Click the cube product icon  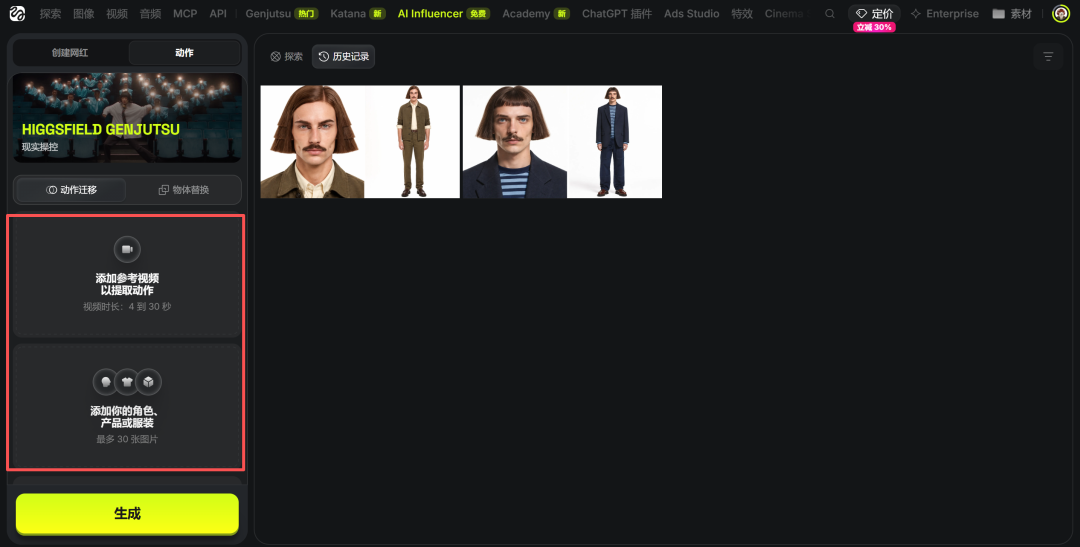tap(148, 382)
